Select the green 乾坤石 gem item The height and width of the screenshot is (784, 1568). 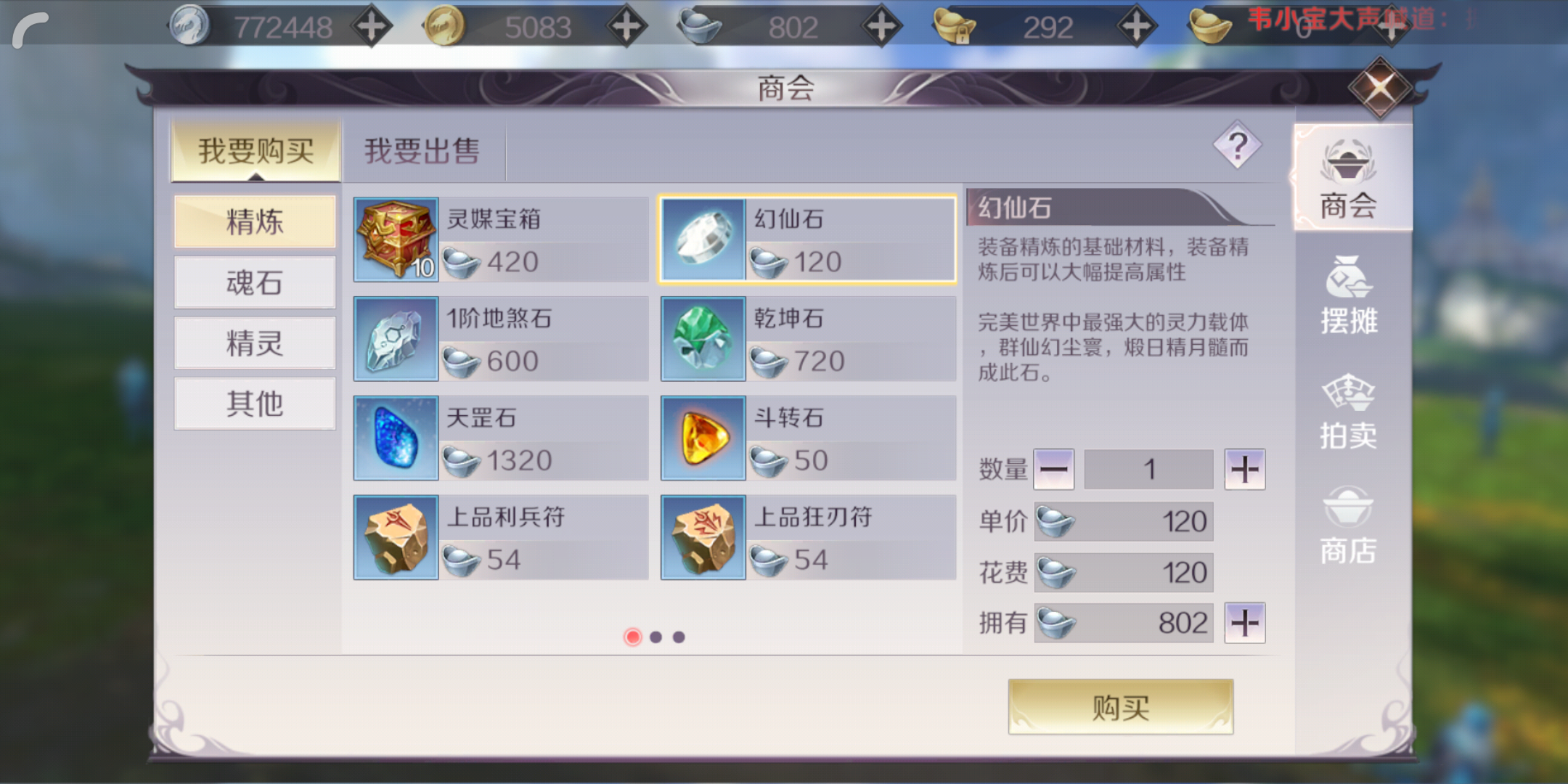808,339
